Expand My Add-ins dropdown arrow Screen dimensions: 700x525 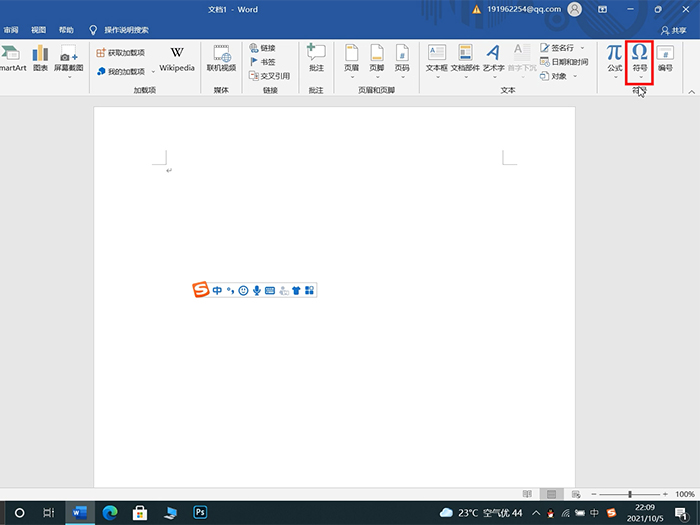pyautogui.click(x=153, y=71)
